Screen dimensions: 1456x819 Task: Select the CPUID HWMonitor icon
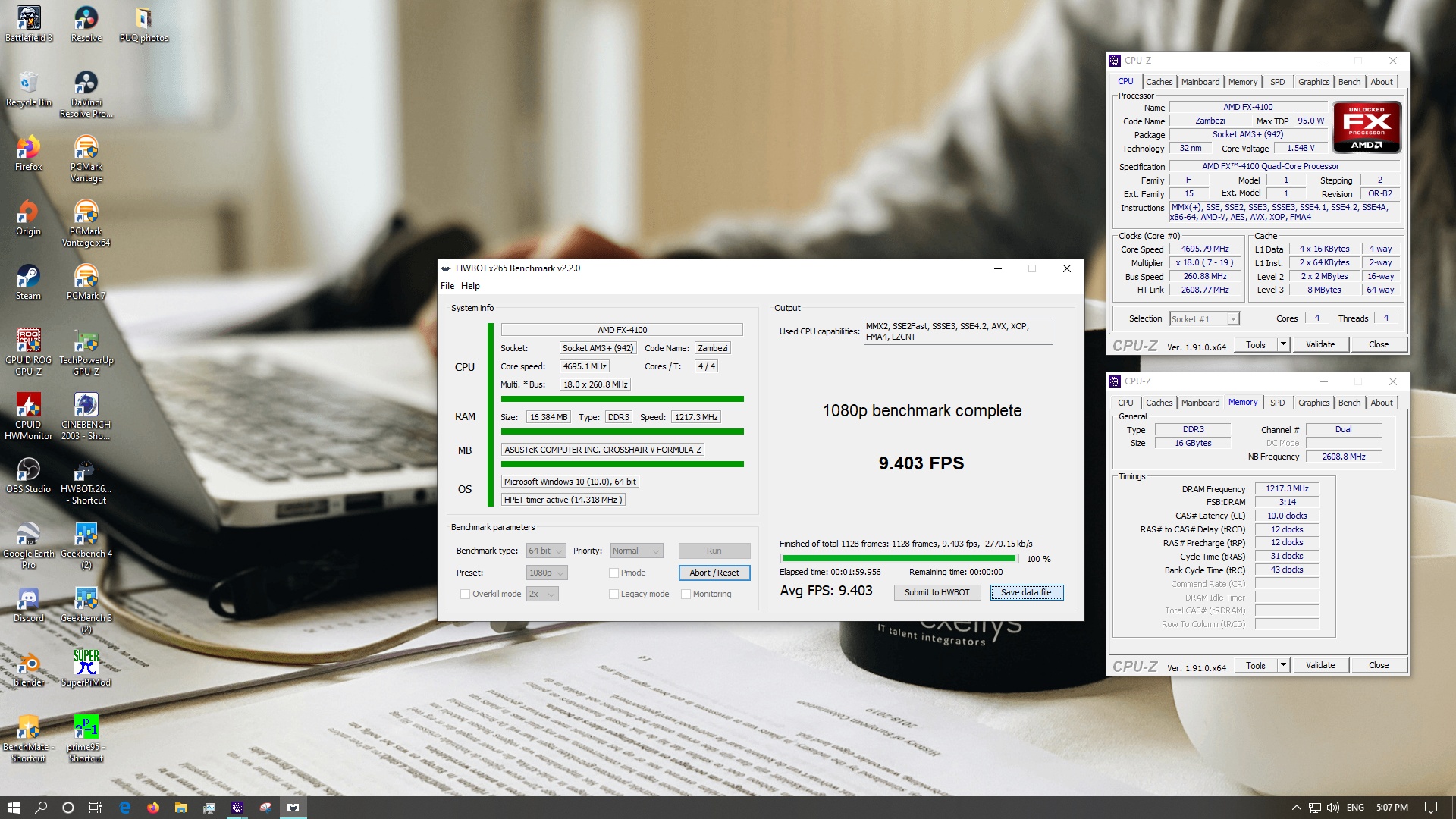click(29, 416)
